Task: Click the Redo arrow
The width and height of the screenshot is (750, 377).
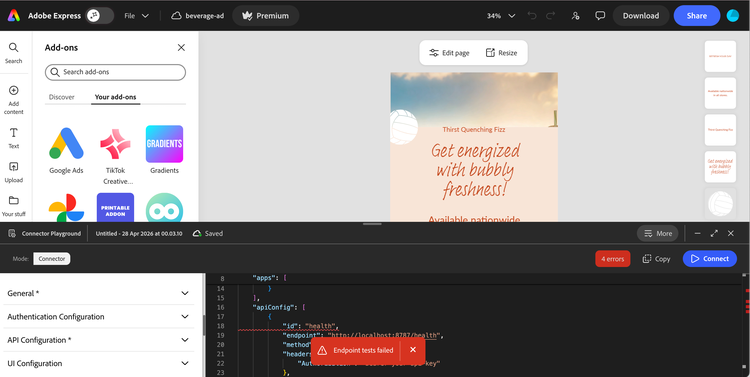Action: click(551, 16)
